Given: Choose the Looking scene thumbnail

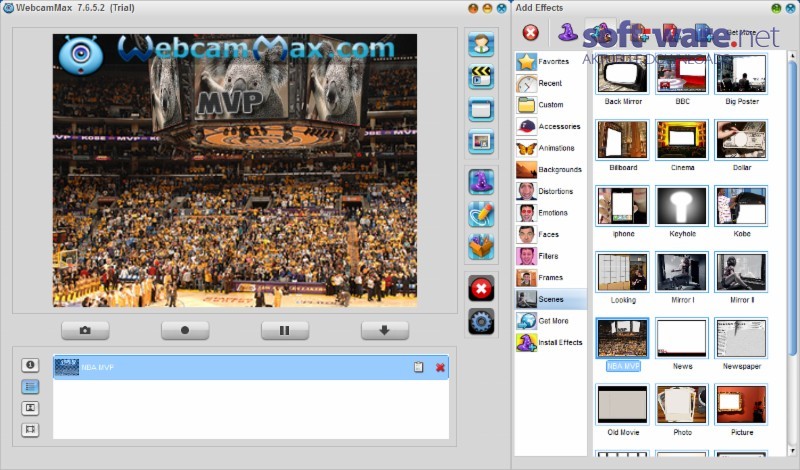Looking at the screenshot, I should pos(622,272).
